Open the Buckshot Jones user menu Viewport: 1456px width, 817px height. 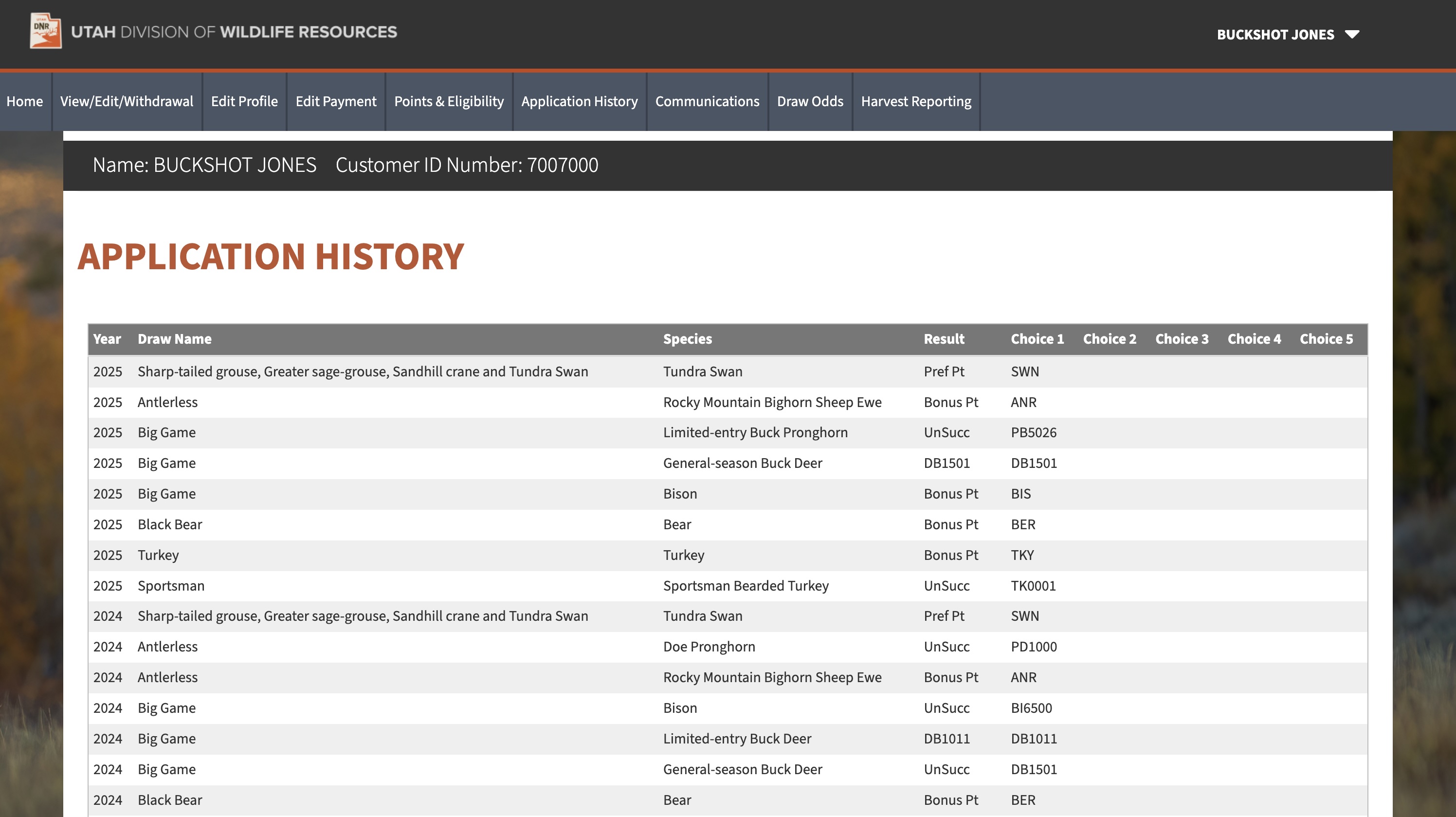(1275, 35)
